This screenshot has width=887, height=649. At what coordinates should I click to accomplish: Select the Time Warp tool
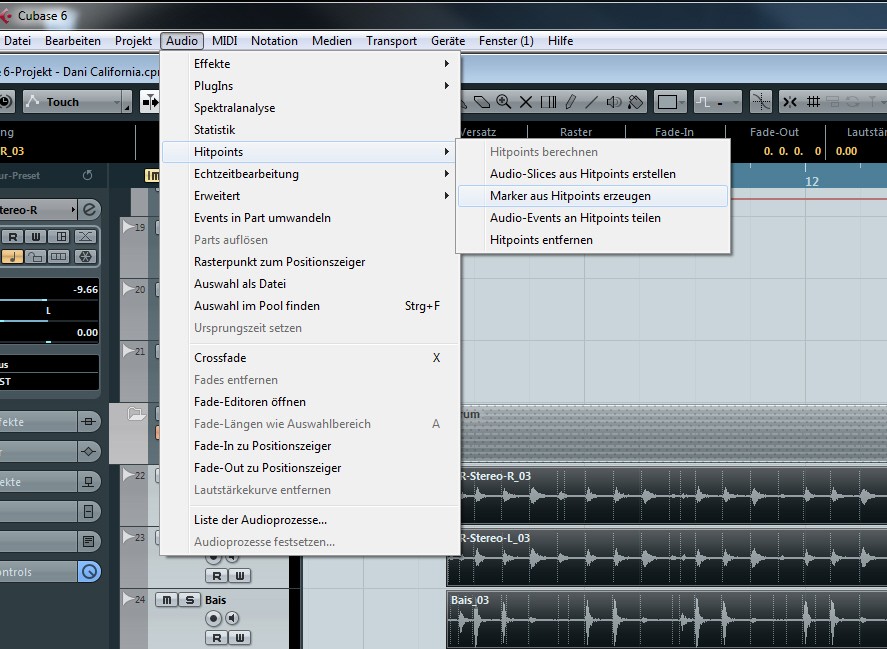coord(548,102)
